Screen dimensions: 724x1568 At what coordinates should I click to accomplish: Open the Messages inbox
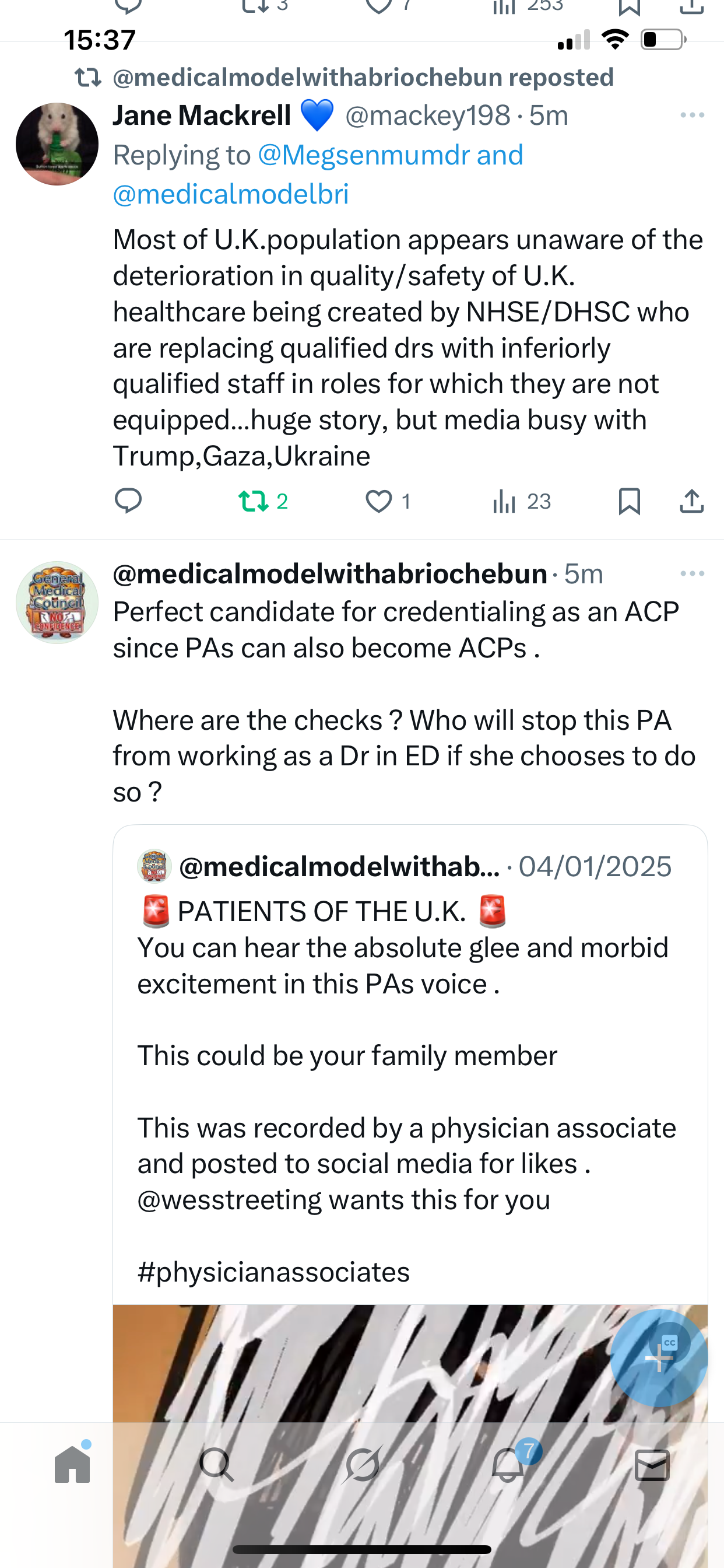coord(652,1465)
